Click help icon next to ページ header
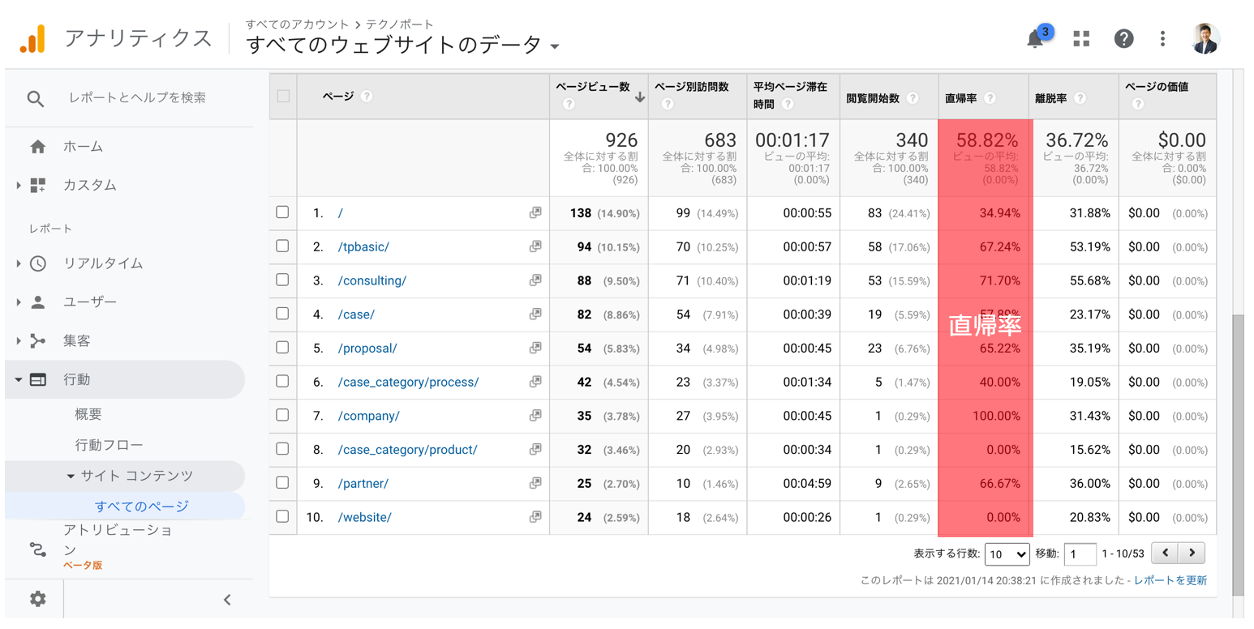 coord(367,97)
